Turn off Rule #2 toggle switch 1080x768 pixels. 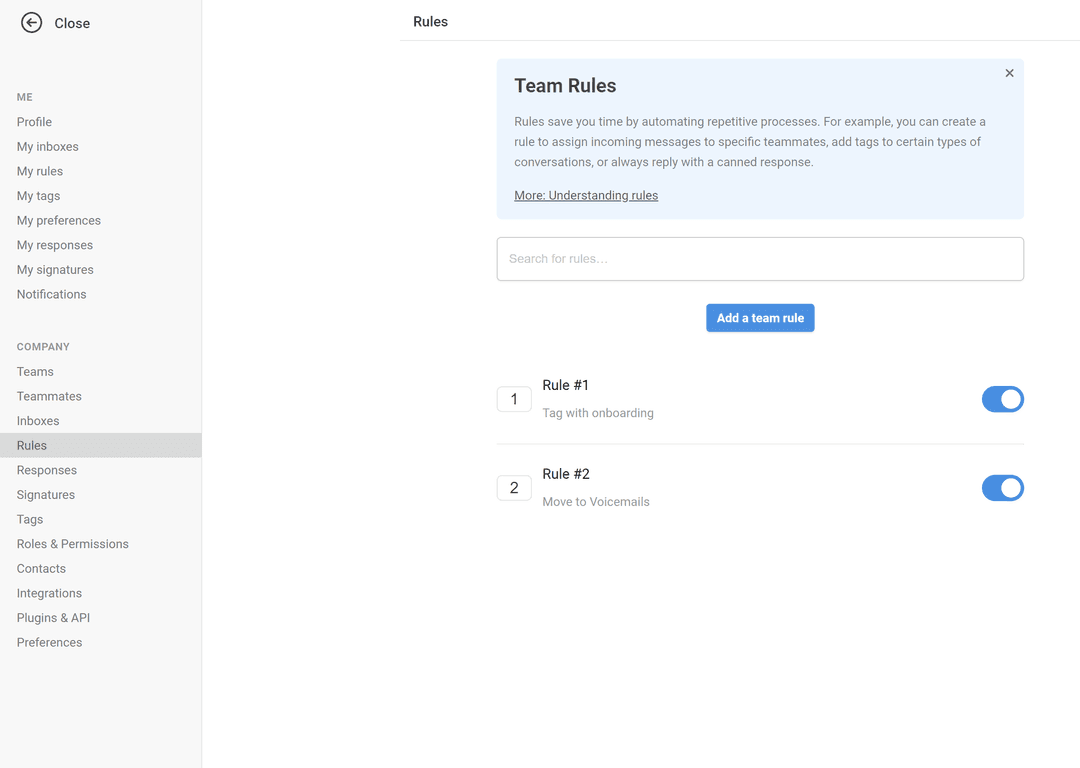click(x=1002, y=488)
